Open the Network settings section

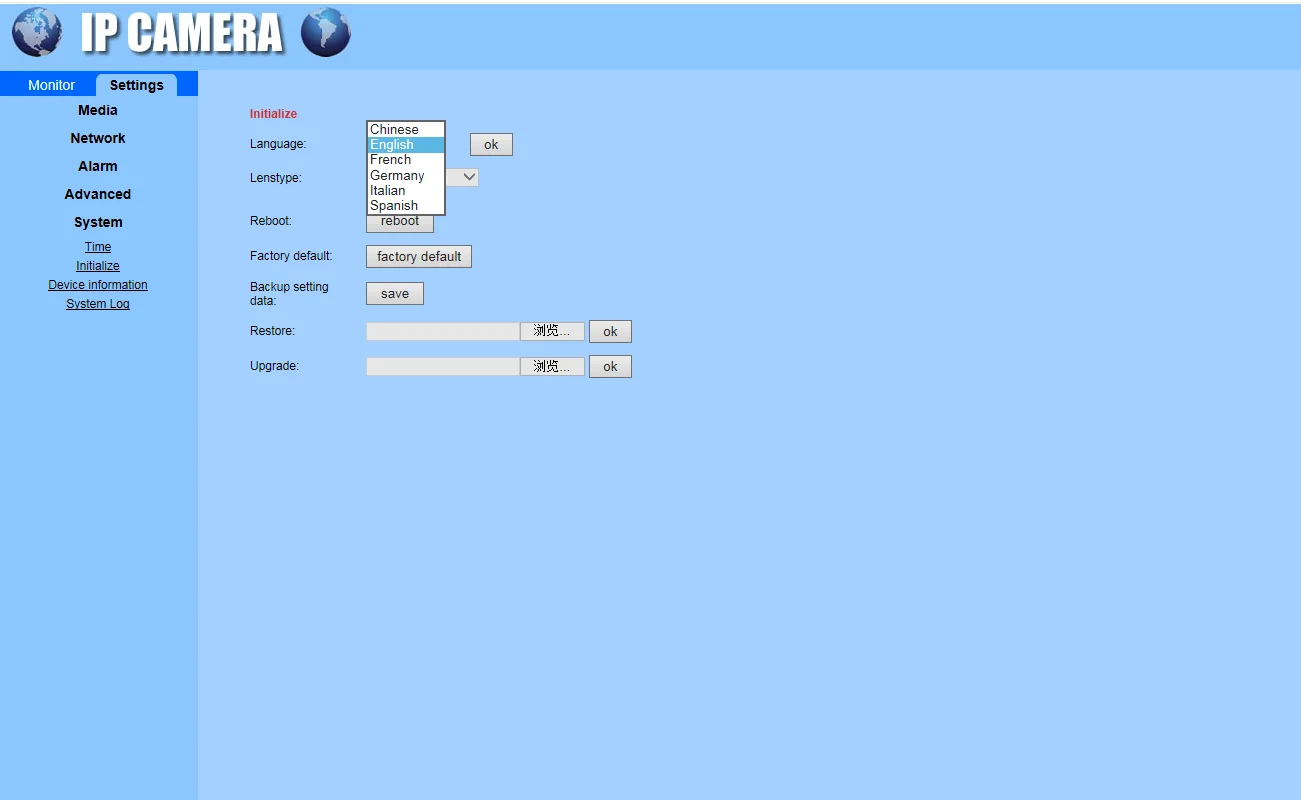98,138
